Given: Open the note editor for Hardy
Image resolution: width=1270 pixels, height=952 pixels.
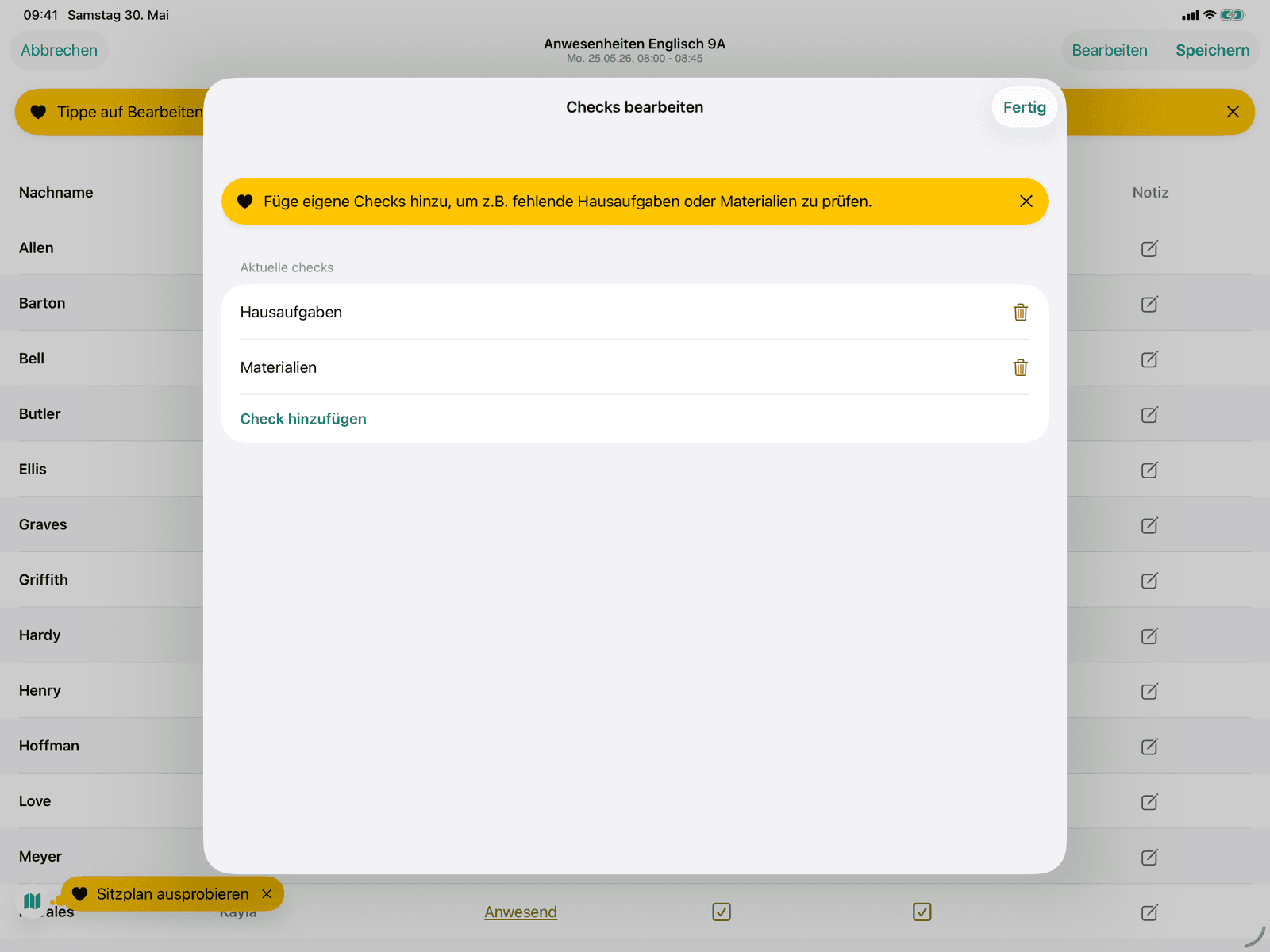Looking at the screenshot, I should pos(1149,635).
